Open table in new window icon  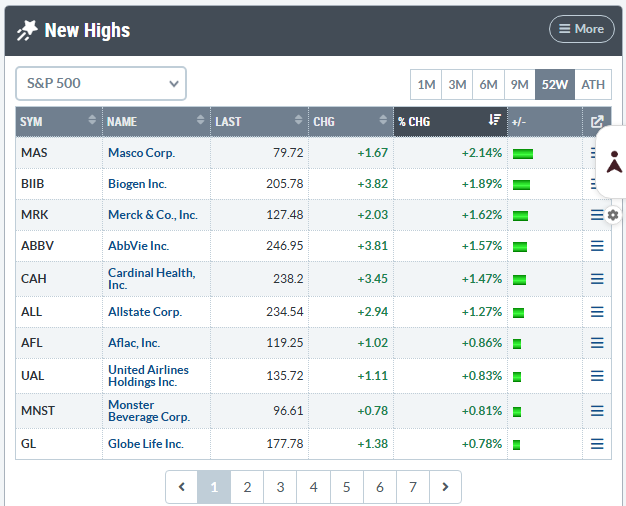pyautogui.click(x=597, y=121)
